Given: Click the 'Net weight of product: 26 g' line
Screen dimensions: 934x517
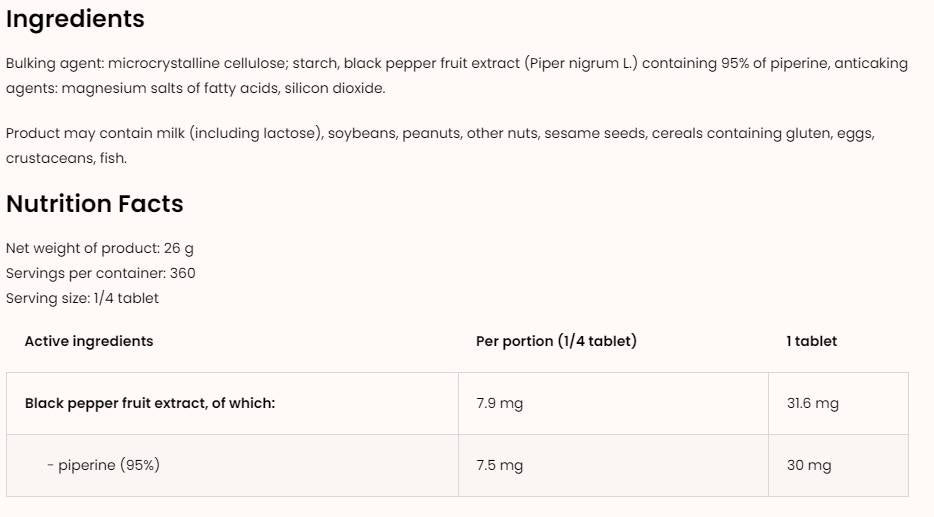Looking at the screenshot, I should [x=100, y=248].
